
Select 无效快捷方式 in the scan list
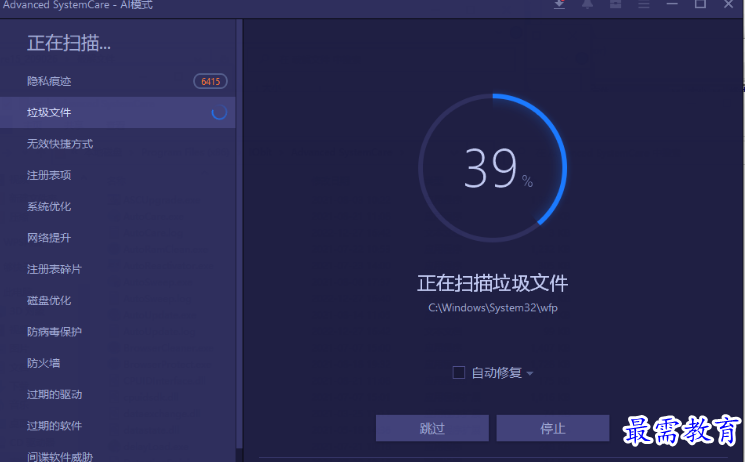click(x=118, y=144)
